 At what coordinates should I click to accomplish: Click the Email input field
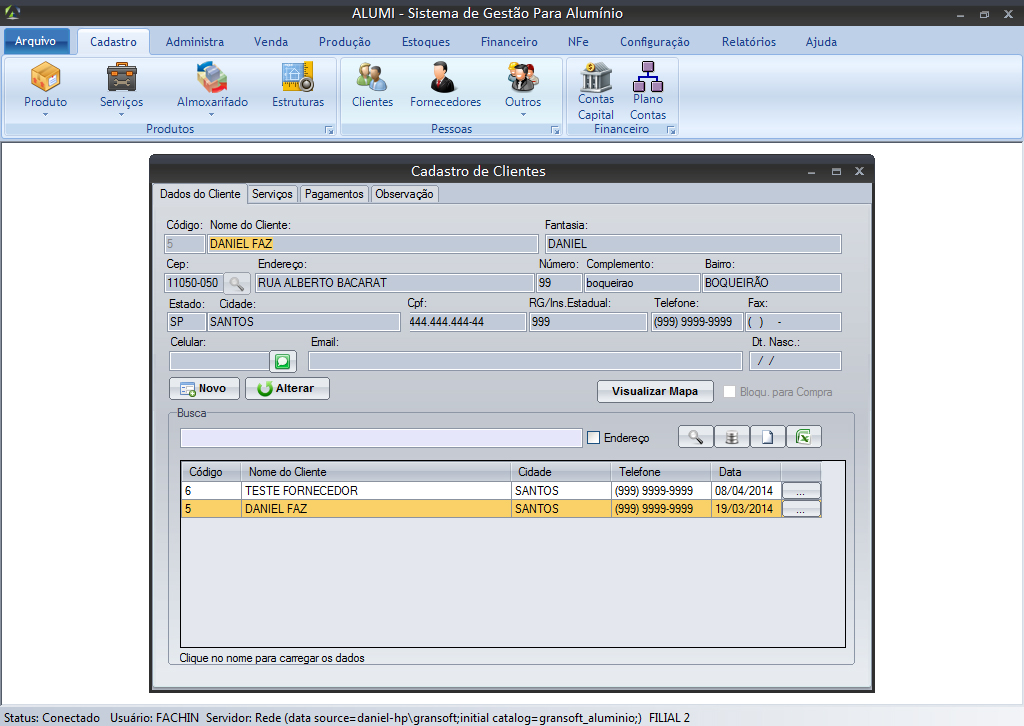(525, 361)
